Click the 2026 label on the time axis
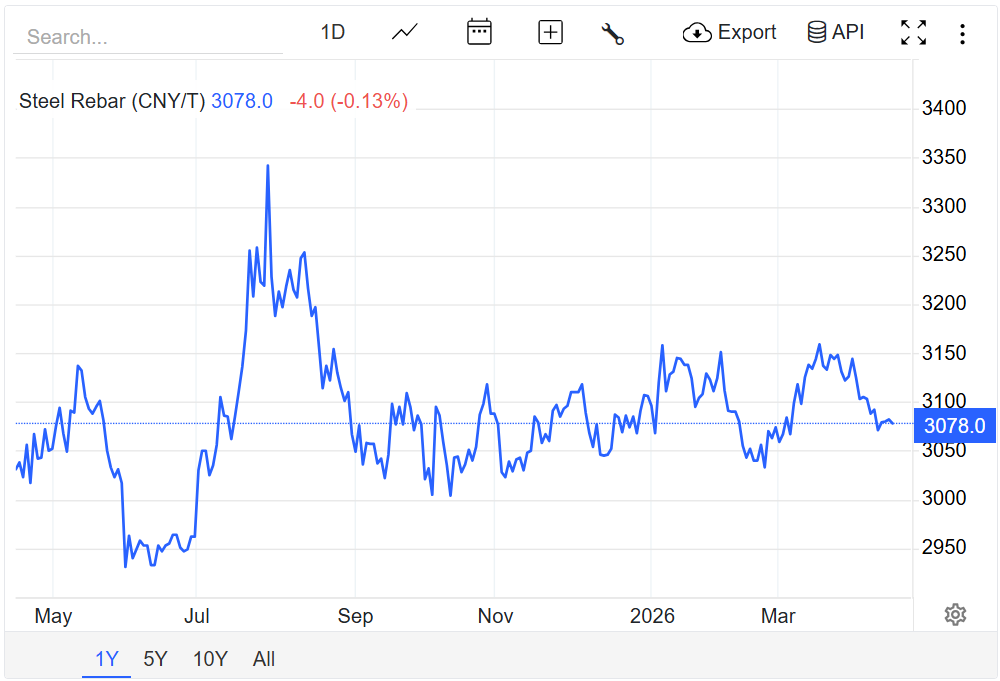This screenshot has width=1000, height=681. point(652,616)
